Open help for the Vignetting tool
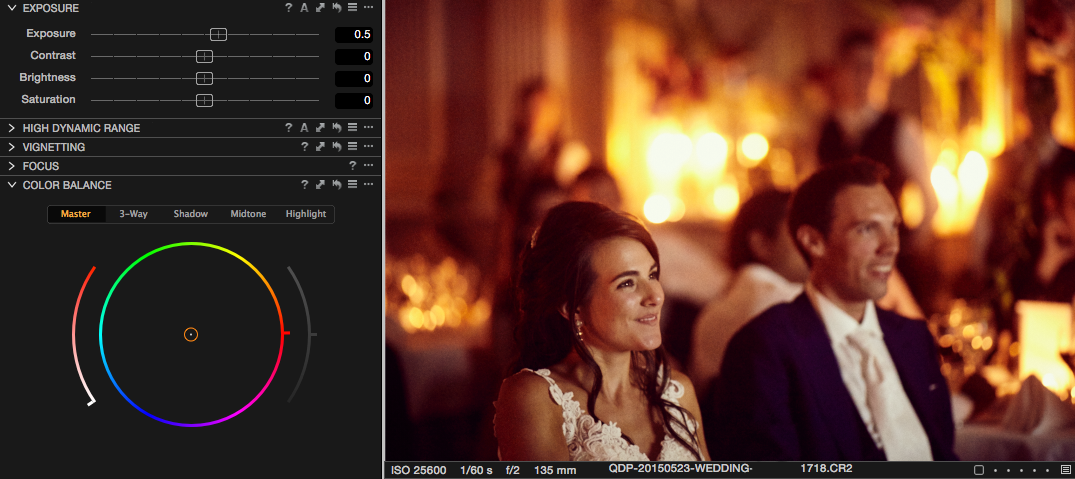1075x479 pixels. 306,147
